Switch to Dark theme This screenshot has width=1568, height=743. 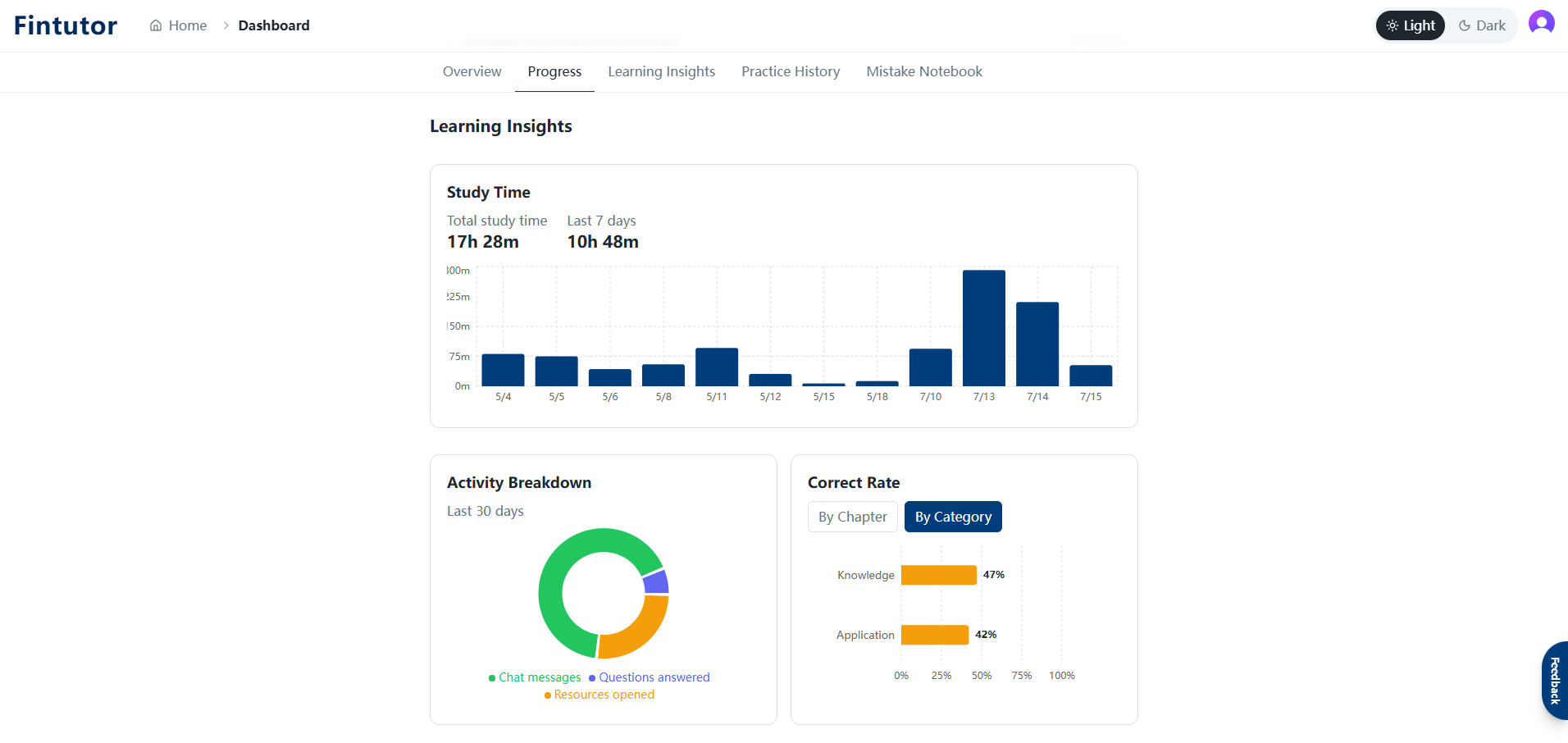[x=1482, y=25]
